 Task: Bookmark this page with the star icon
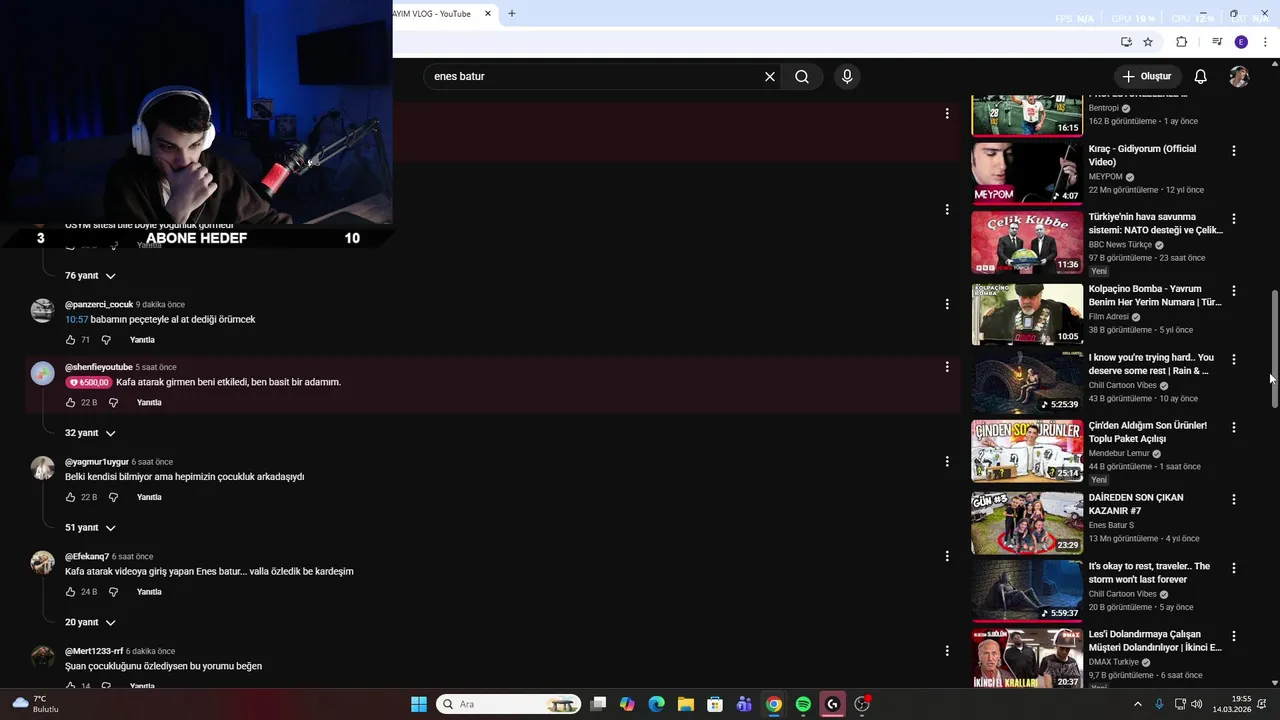1148,42
